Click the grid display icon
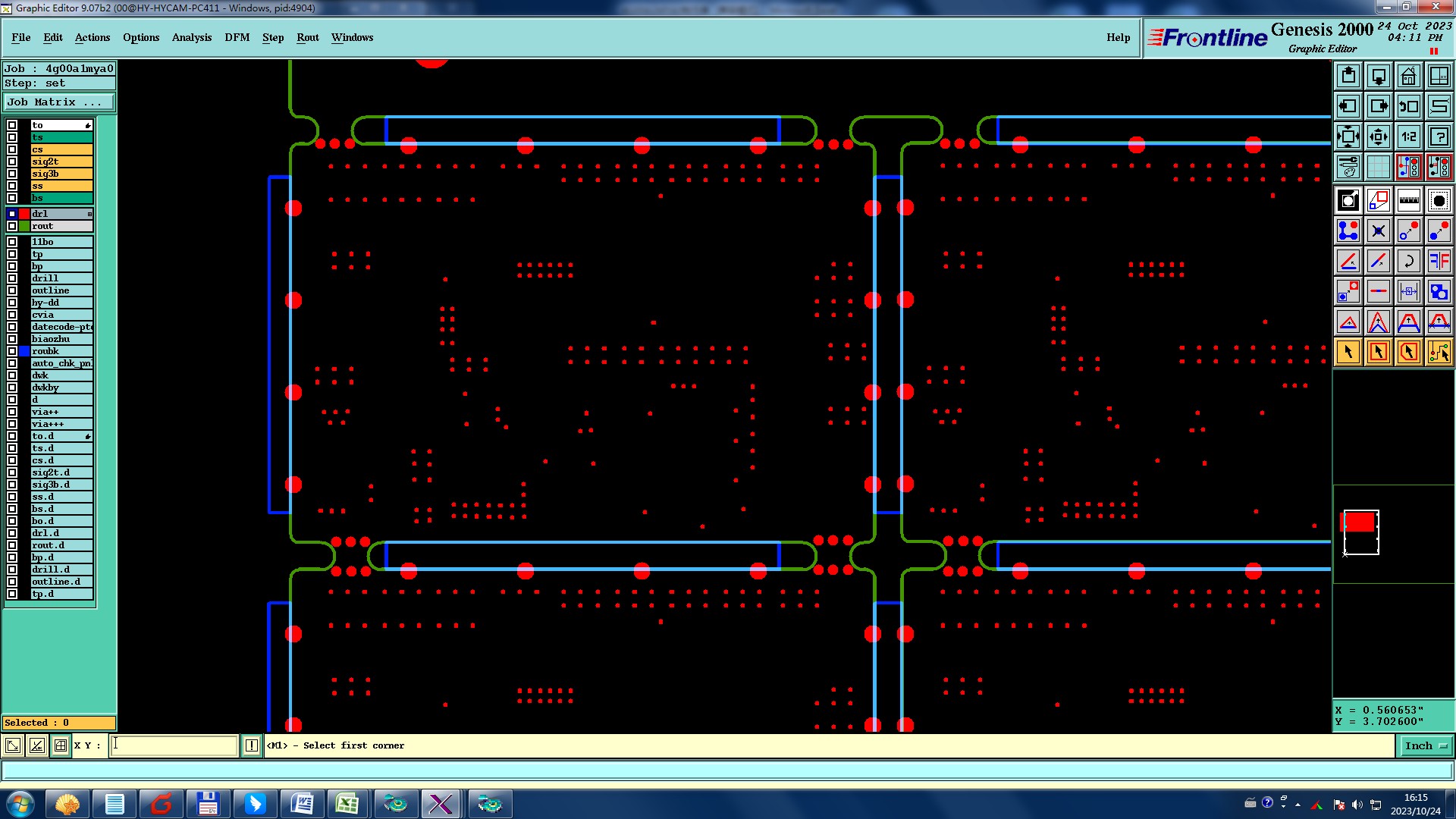This screenshot has width=1456, height=819. coord(1378,167)
